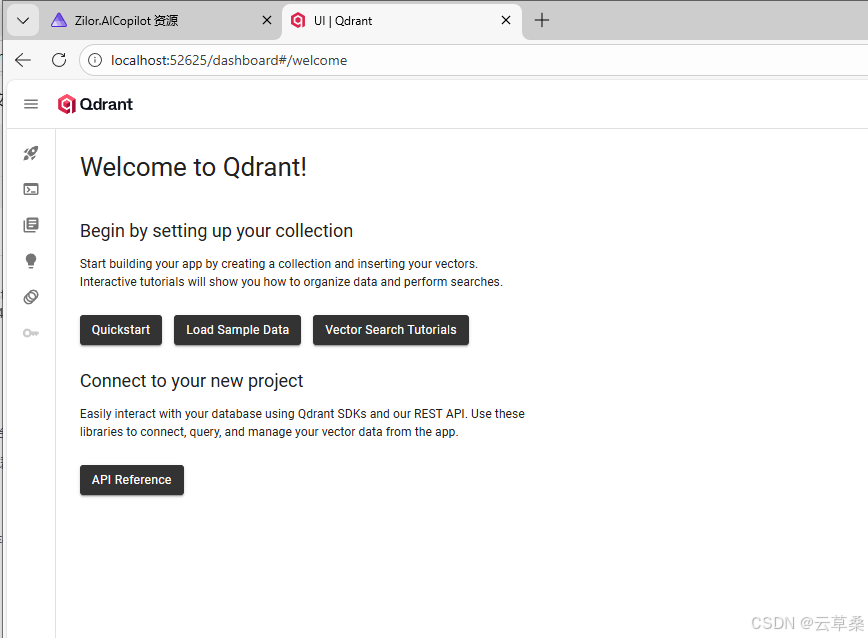
Task: Close the UI | Qdrant tab
Action: click(506, 20)
